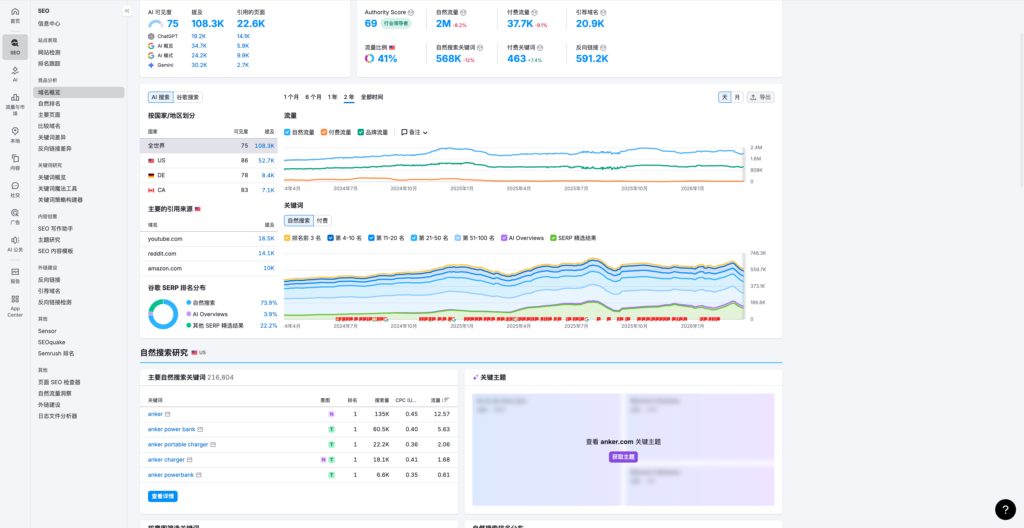Image resolution: width=1024 pixels, height=528 pixels.
Task: Toggle the 第 51-100 名 checkbox
Action: coord(457,238)
